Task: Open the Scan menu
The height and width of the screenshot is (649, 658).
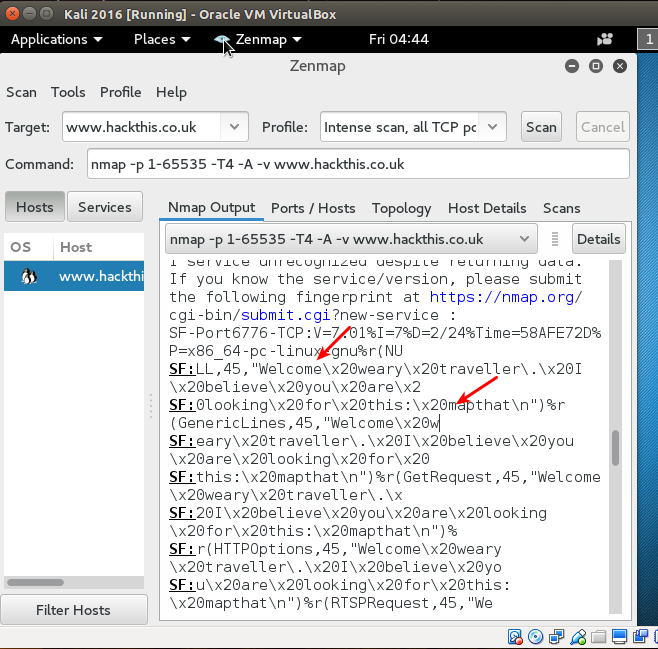Action: (21, 92)
